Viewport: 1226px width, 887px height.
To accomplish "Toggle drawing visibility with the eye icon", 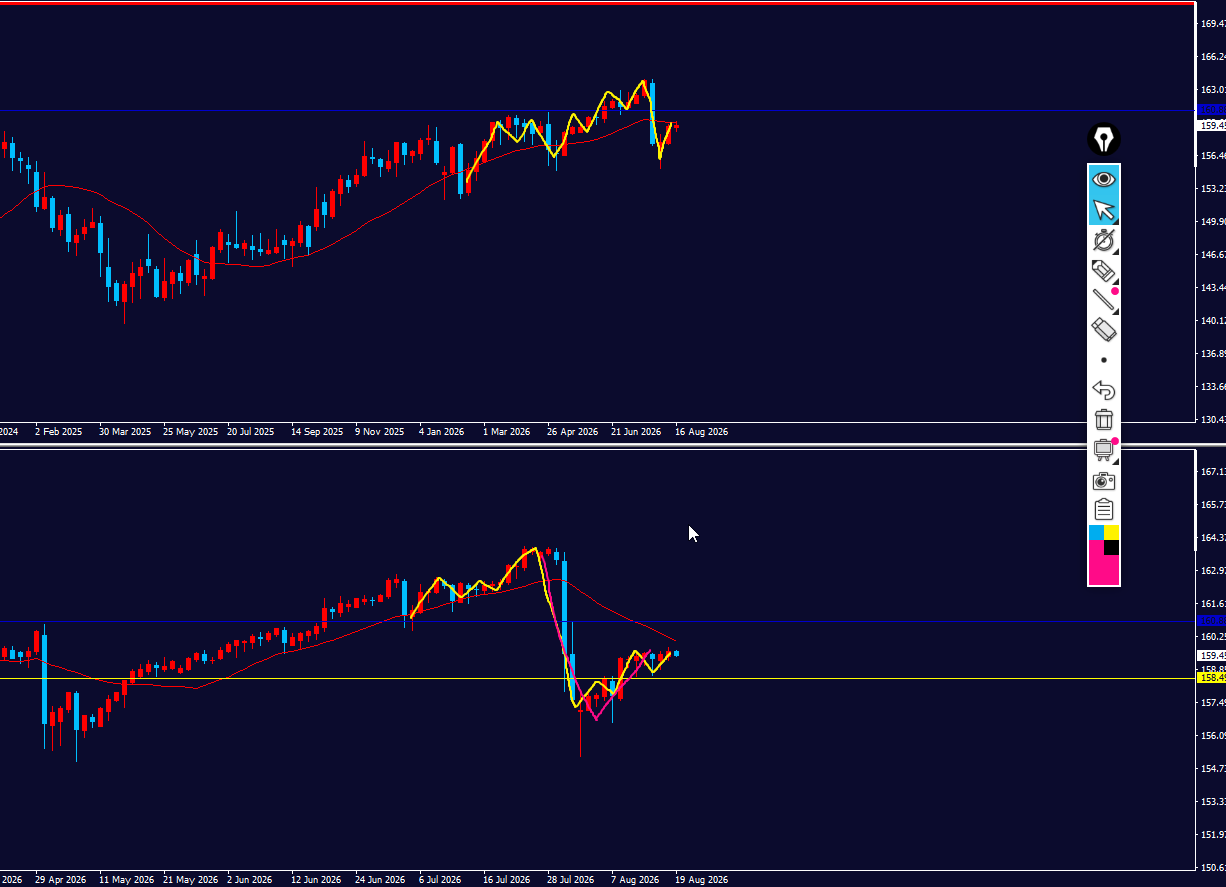I will click(1104, 180).
